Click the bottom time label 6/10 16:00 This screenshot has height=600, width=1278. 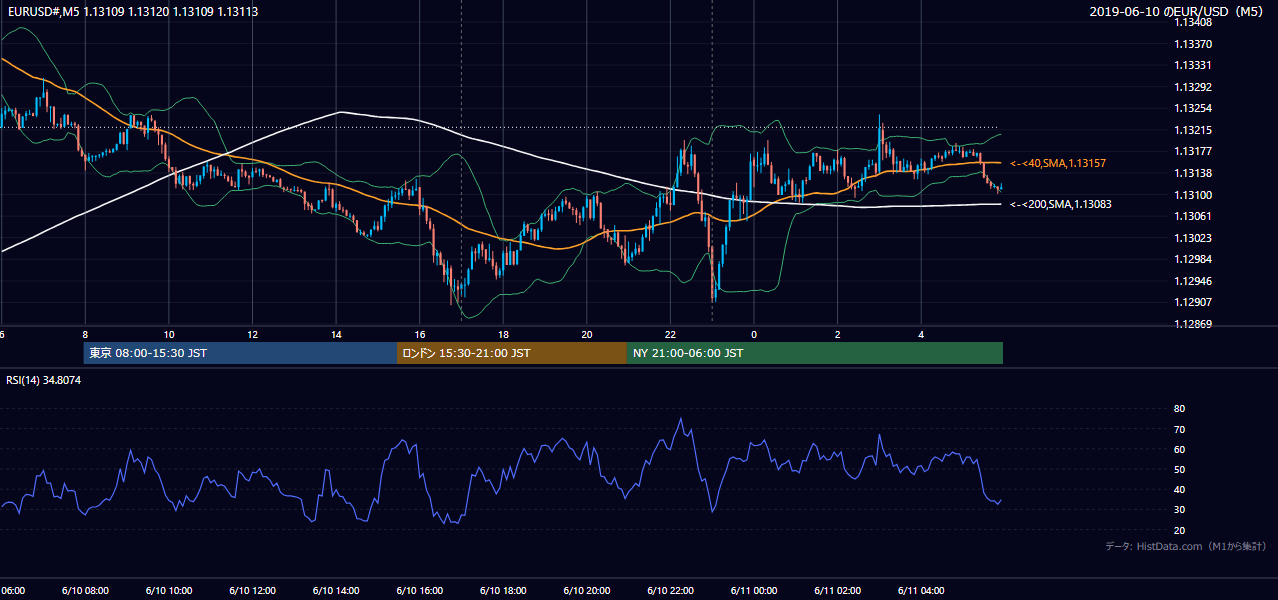[419, 591]
